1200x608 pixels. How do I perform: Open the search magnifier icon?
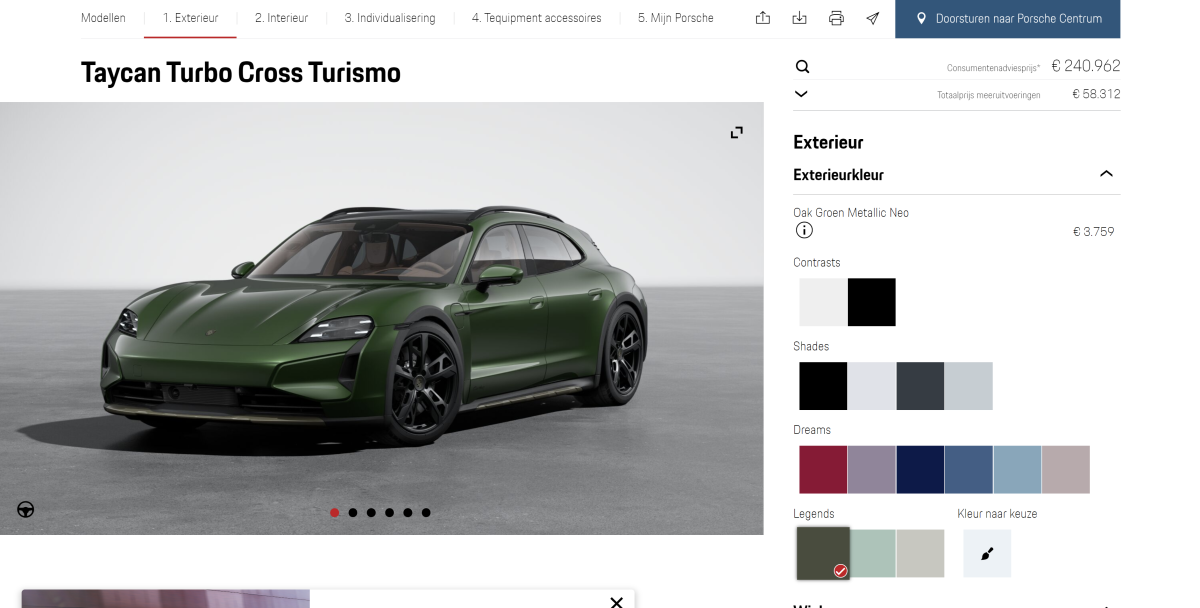(802, 67)
